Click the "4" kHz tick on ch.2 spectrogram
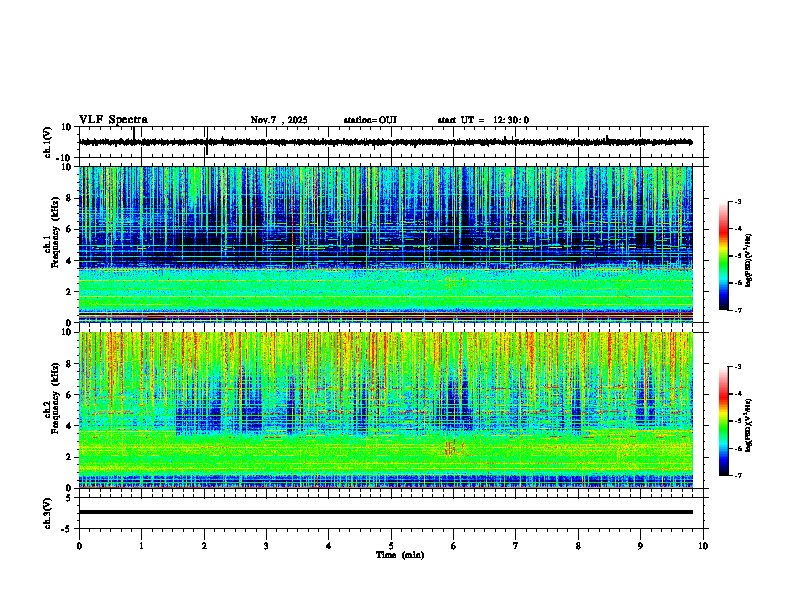 tap(70, 426)
